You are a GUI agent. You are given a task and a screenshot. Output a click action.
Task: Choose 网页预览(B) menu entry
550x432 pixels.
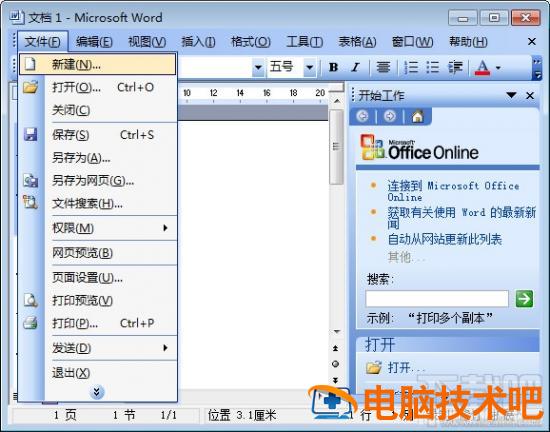pos(97,253)
